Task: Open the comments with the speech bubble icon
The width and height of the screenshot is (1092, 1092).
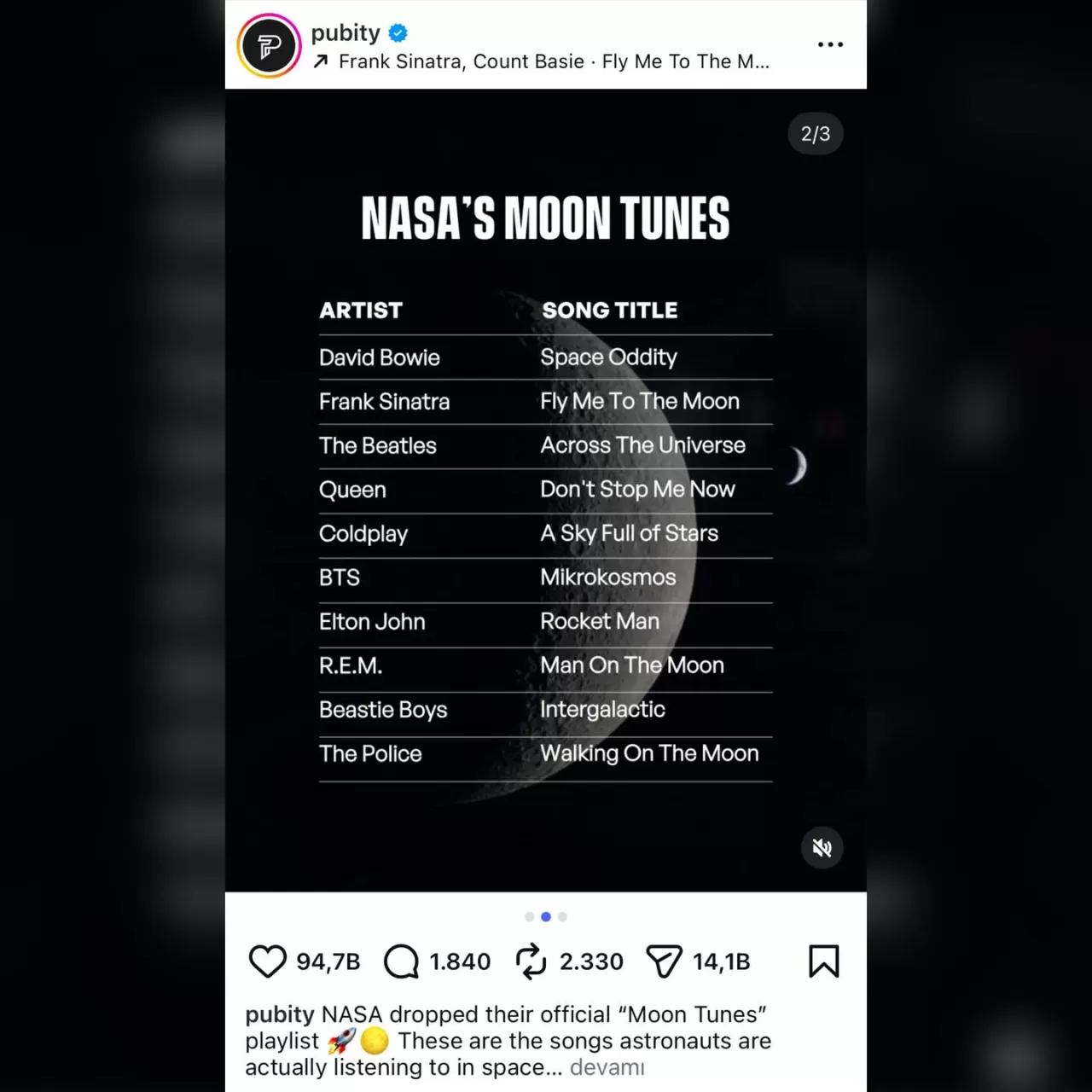Action: coord(400,961)
